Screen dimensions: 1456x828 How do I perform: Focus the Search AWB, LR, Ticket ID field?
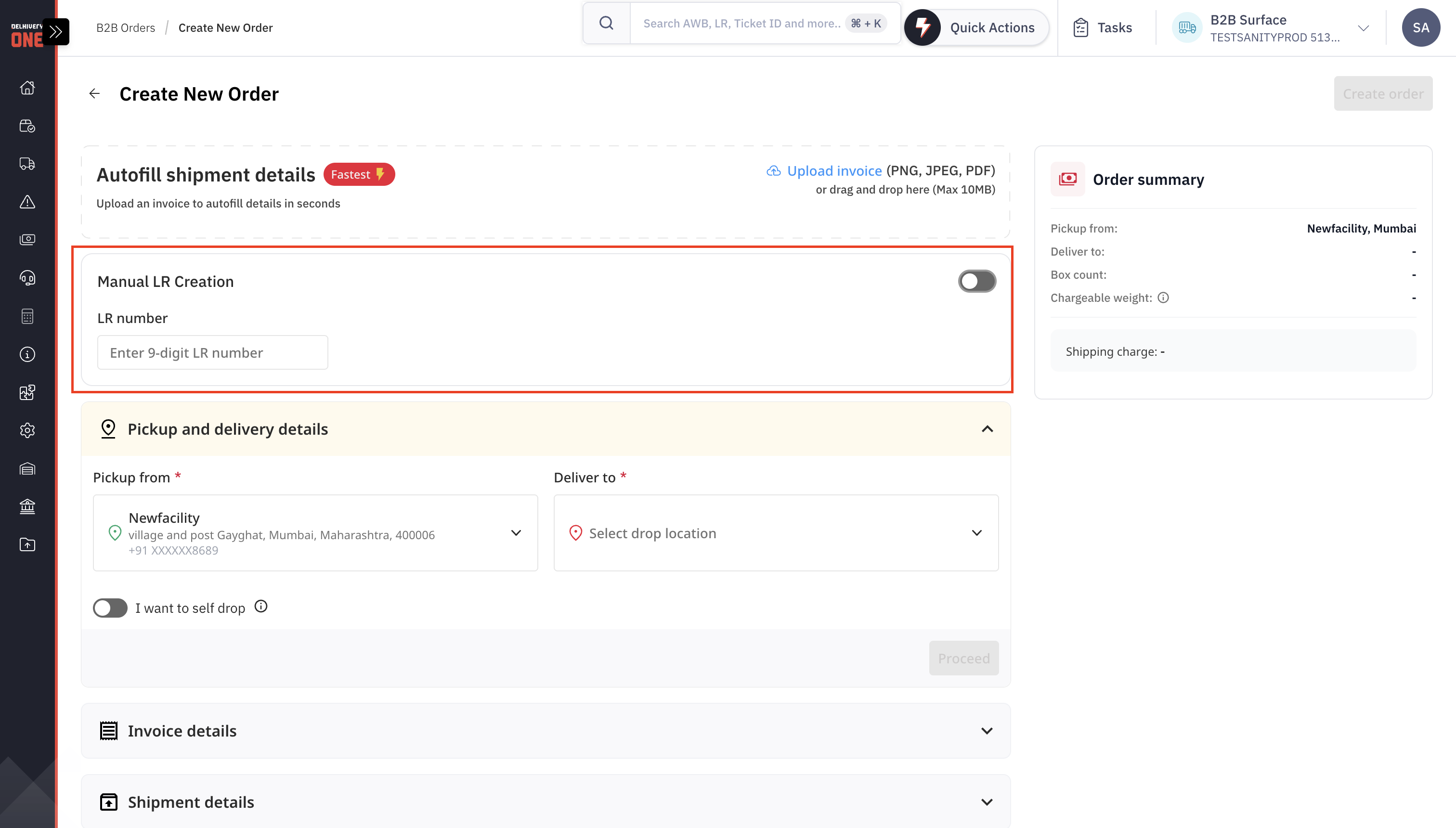tap(741, 23)
